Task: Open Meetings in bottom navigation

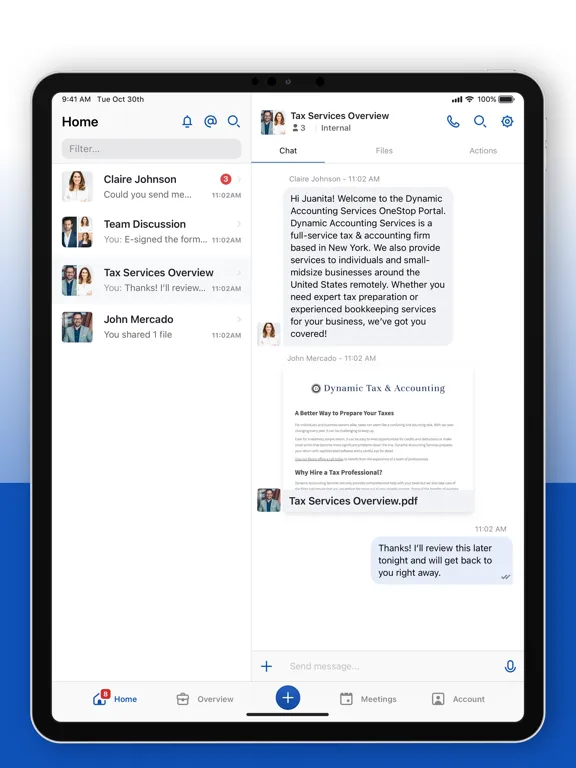Action: [368, 699]
